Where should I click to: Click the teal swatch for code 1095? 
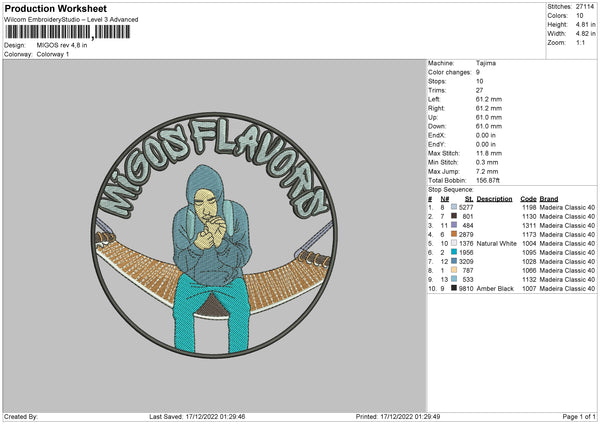coord(454,252)
